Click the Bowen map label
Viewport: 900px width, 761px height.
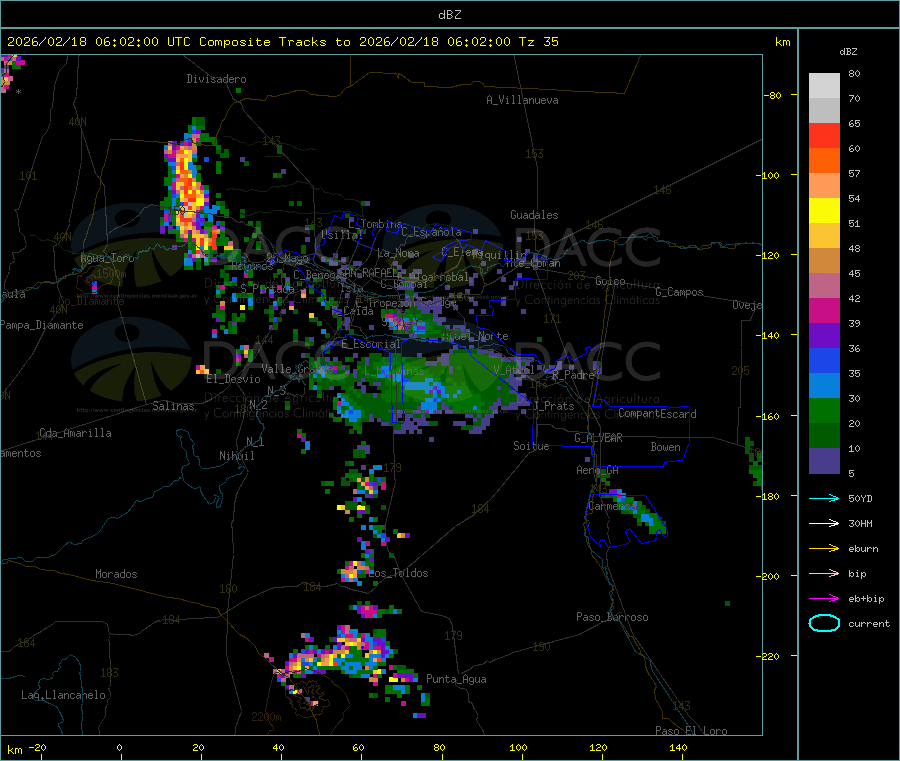coord(666,447)
